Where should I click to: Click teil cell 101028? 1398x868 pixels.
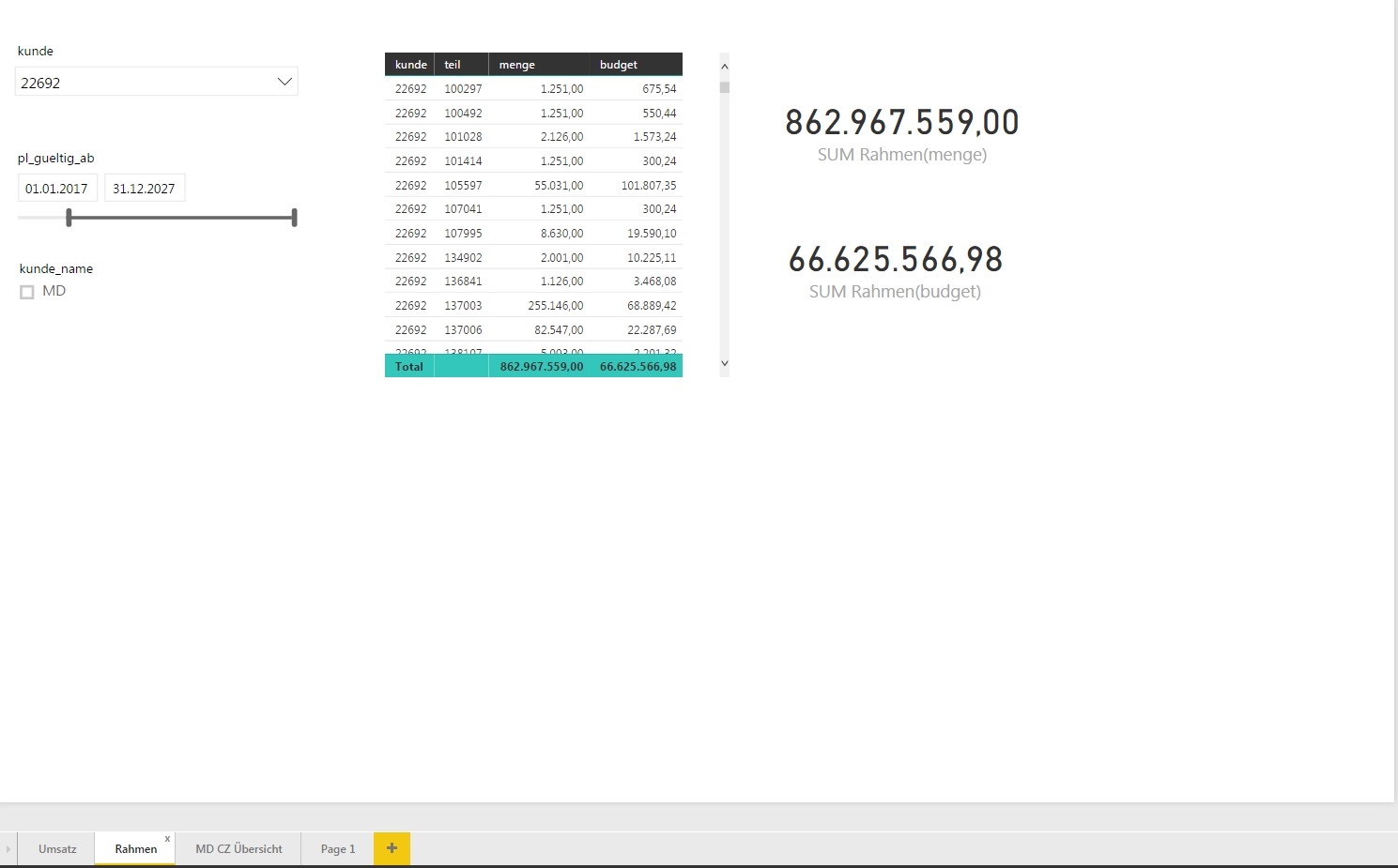tap(463, 137)
